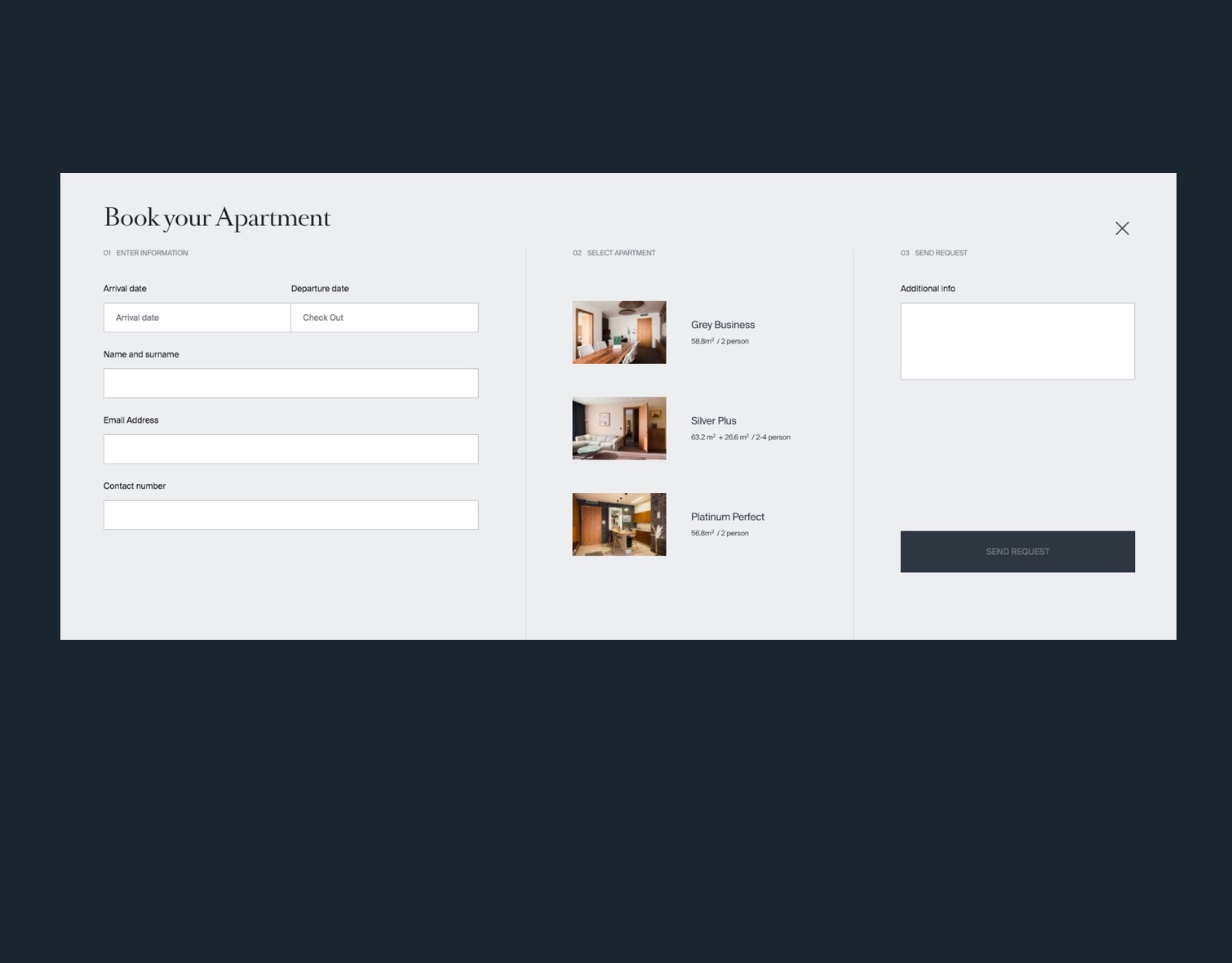The image size is (1232, 963).
Task: Click the Grey Business apartment name
Action: click(x=723, y=325)
